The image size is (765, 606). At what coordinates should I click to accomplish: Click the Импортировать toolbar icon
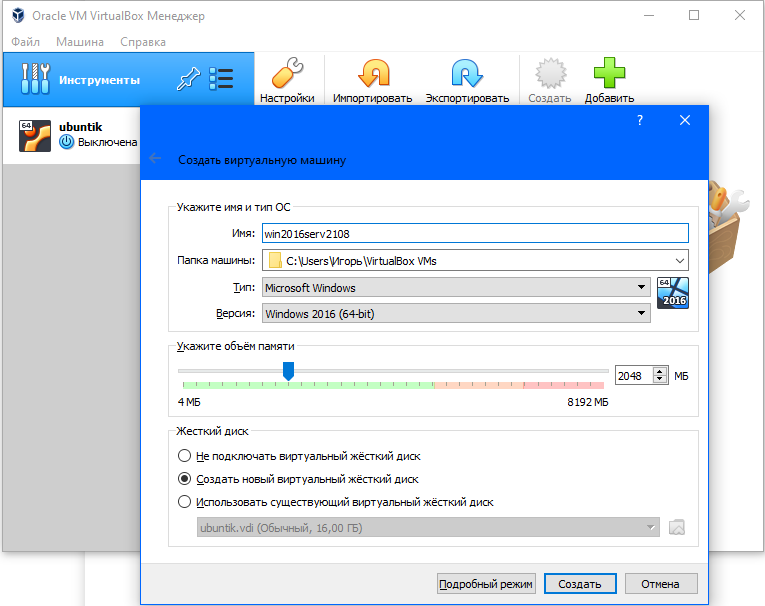tap(373, 73)
